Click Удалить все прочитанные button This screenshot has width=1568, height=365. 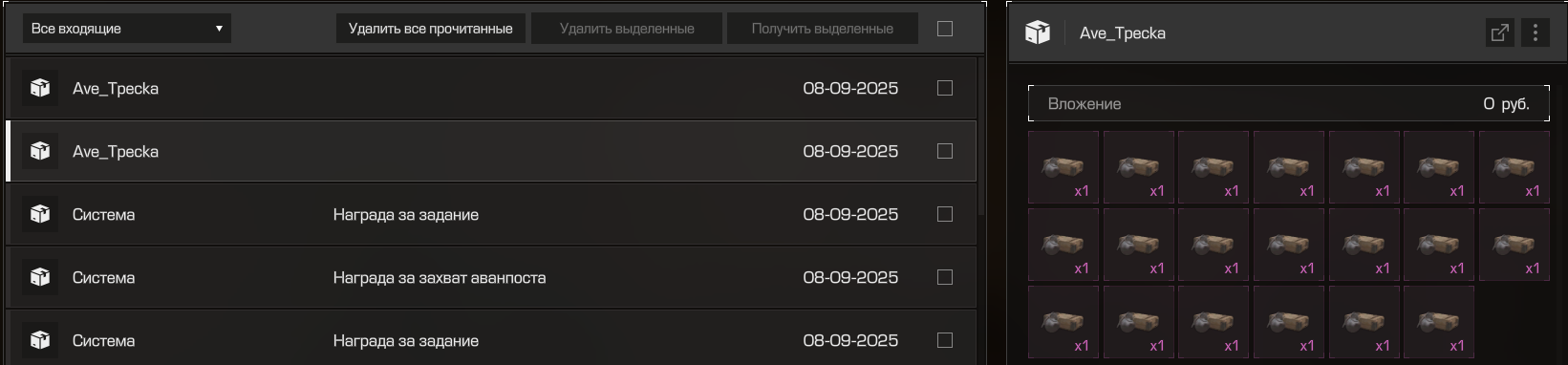[431, 29]
